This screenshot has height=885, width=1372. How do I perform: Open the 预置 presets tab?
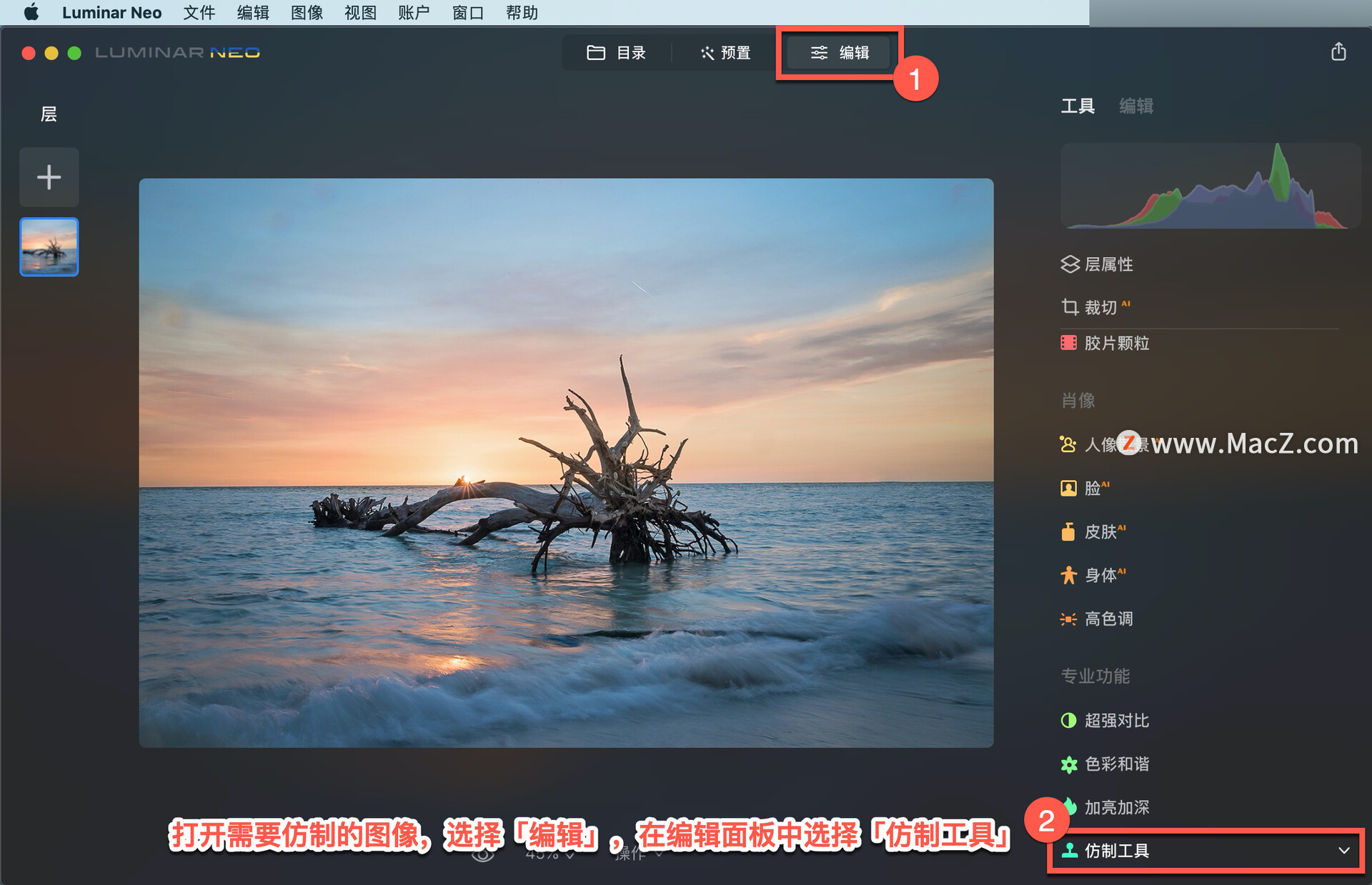[x=725, y=53]
